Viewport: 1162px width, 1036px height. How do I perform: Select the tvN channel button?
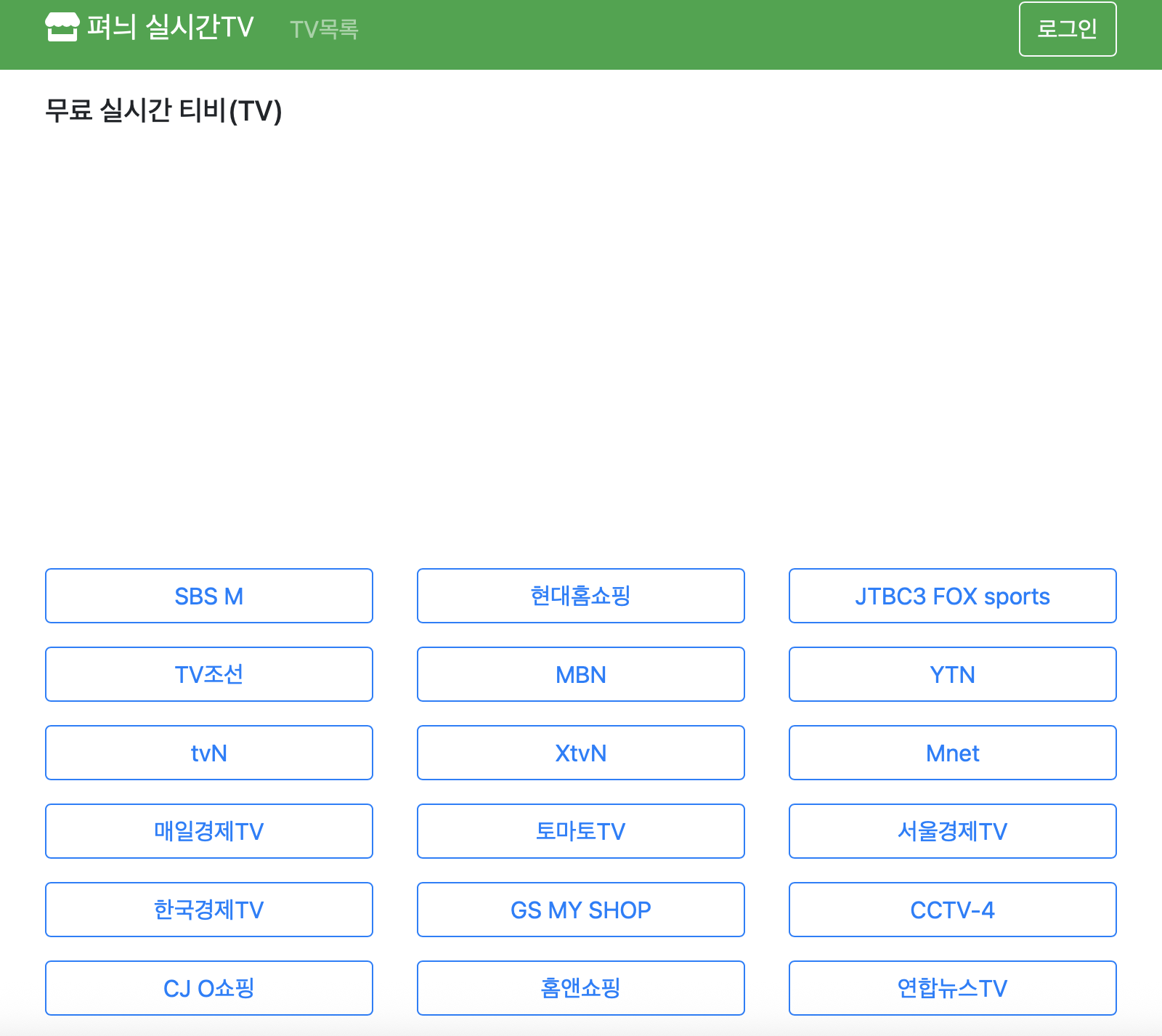point(209,753)
